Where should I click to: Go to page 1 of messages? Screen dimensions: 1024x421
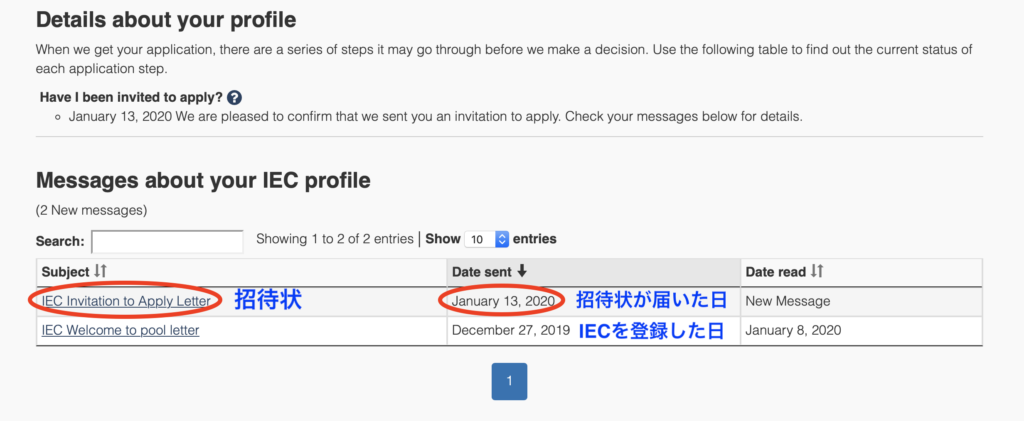point(509,381)
